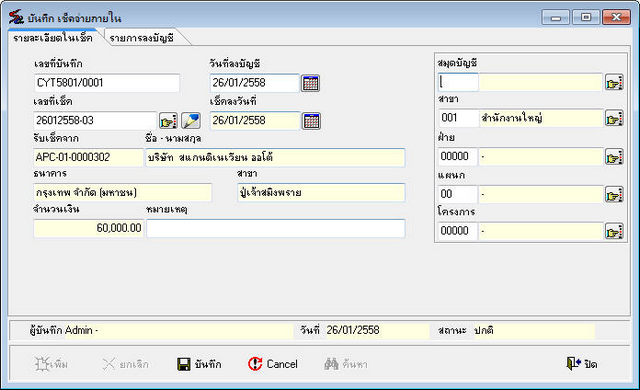Image resolution: width=640 pixels, height=390 pixels.
Task: Browse cheque number lookup icon
Action: [x=168, y=121]
